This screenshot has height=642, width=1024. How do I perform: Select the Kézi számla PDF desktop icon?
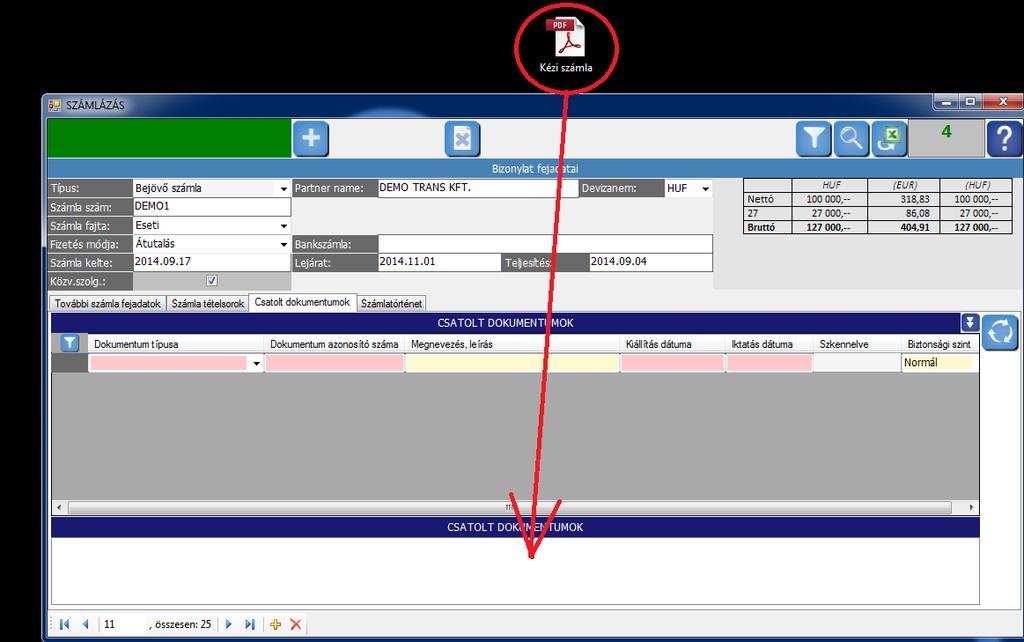click(566, 46)
